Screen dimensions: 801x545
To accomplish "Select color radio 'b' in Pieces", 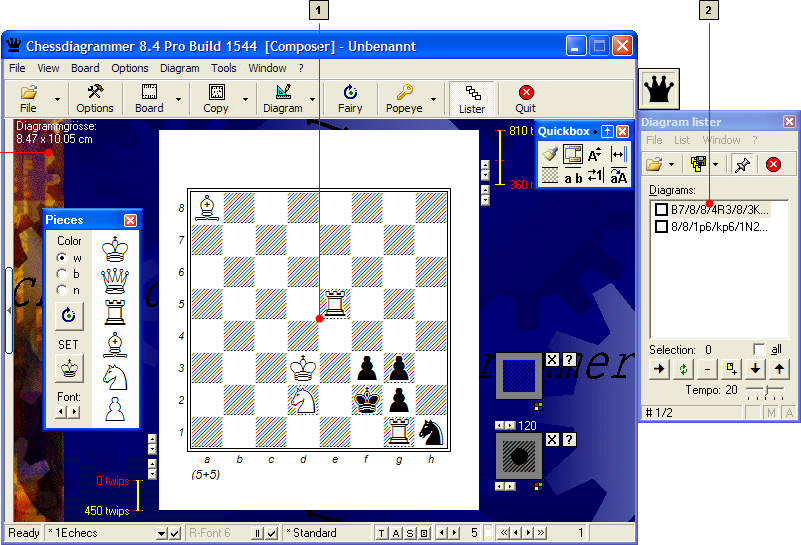I will 62,274.
